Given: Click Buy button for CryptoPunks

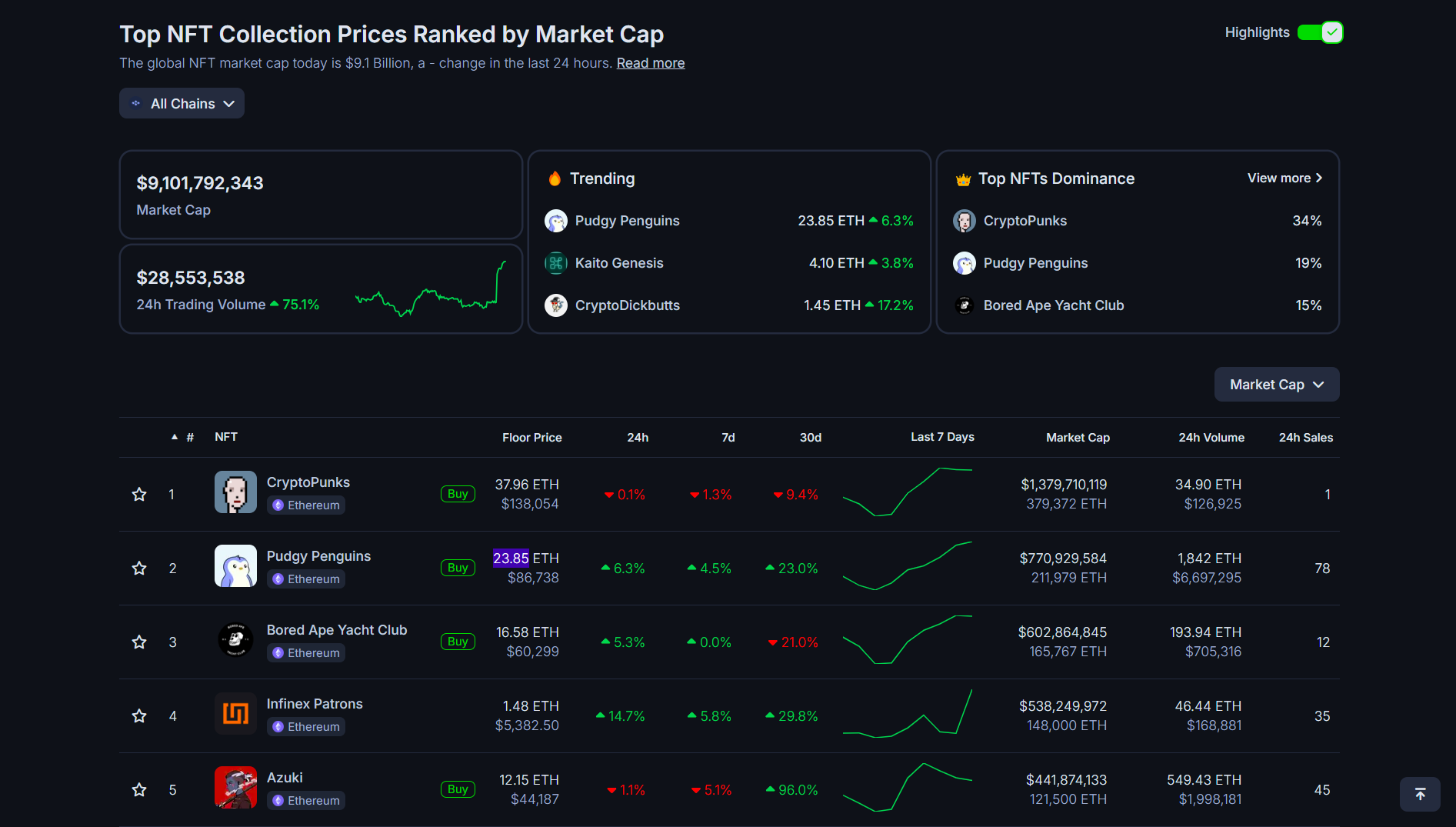Looking at the screenshot, I should tap(458, 494).
